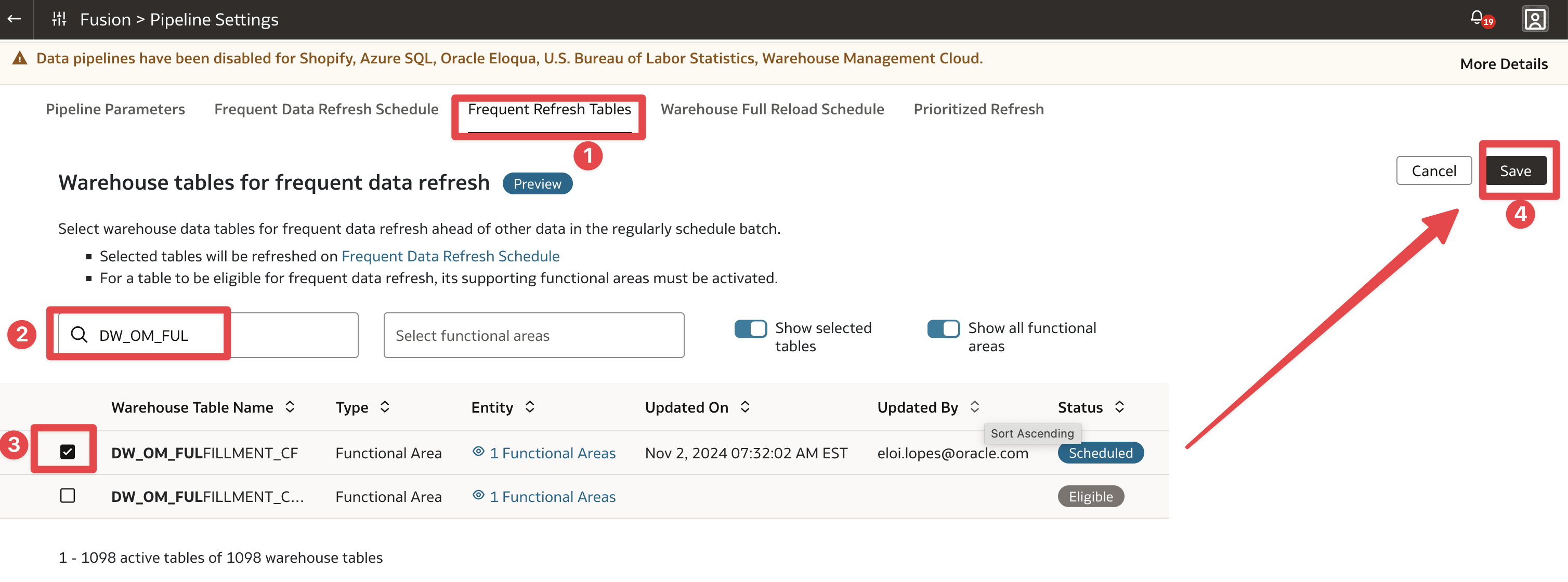Sort the Warehouse Table Name column

pyautogui.click(x=289, y=407)
